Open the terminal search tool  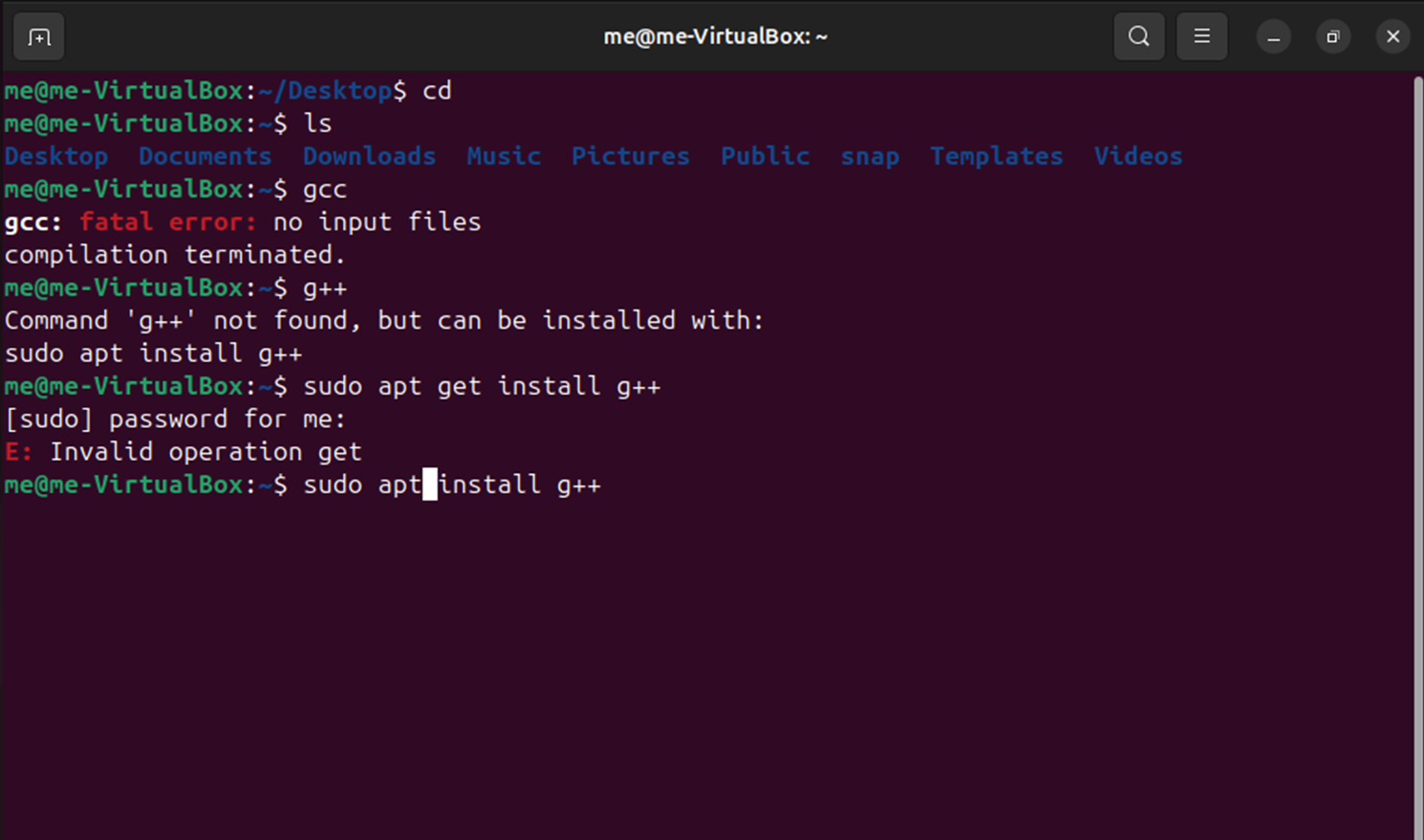1138,36
